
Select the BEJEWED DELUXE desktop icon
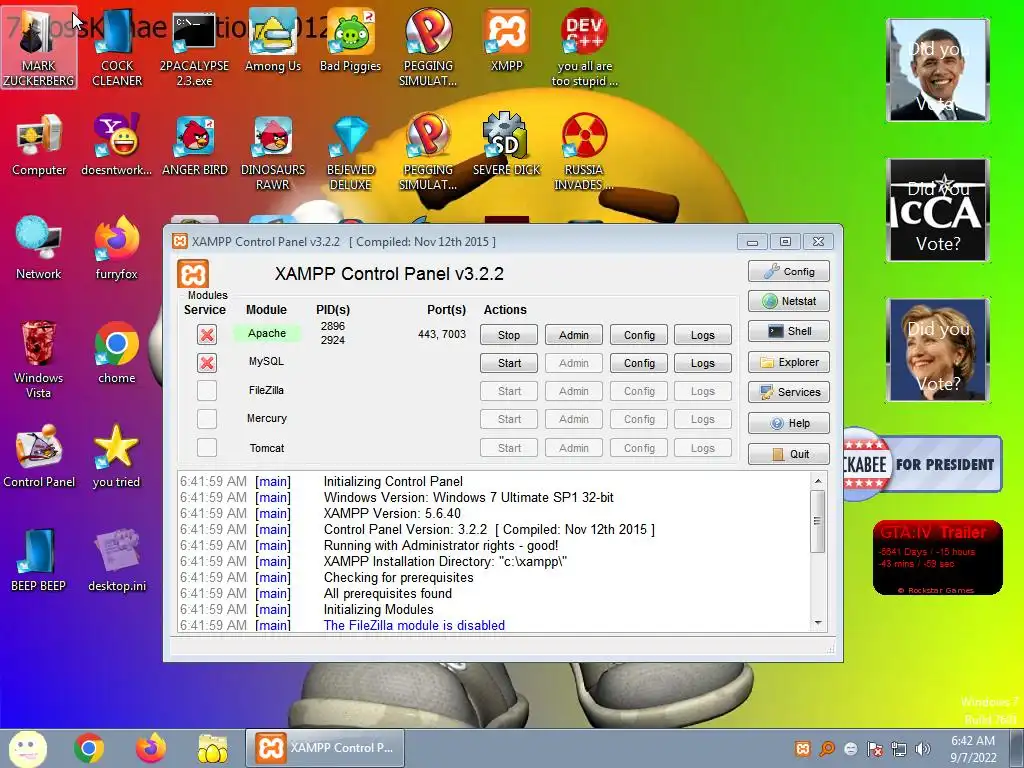351,153
